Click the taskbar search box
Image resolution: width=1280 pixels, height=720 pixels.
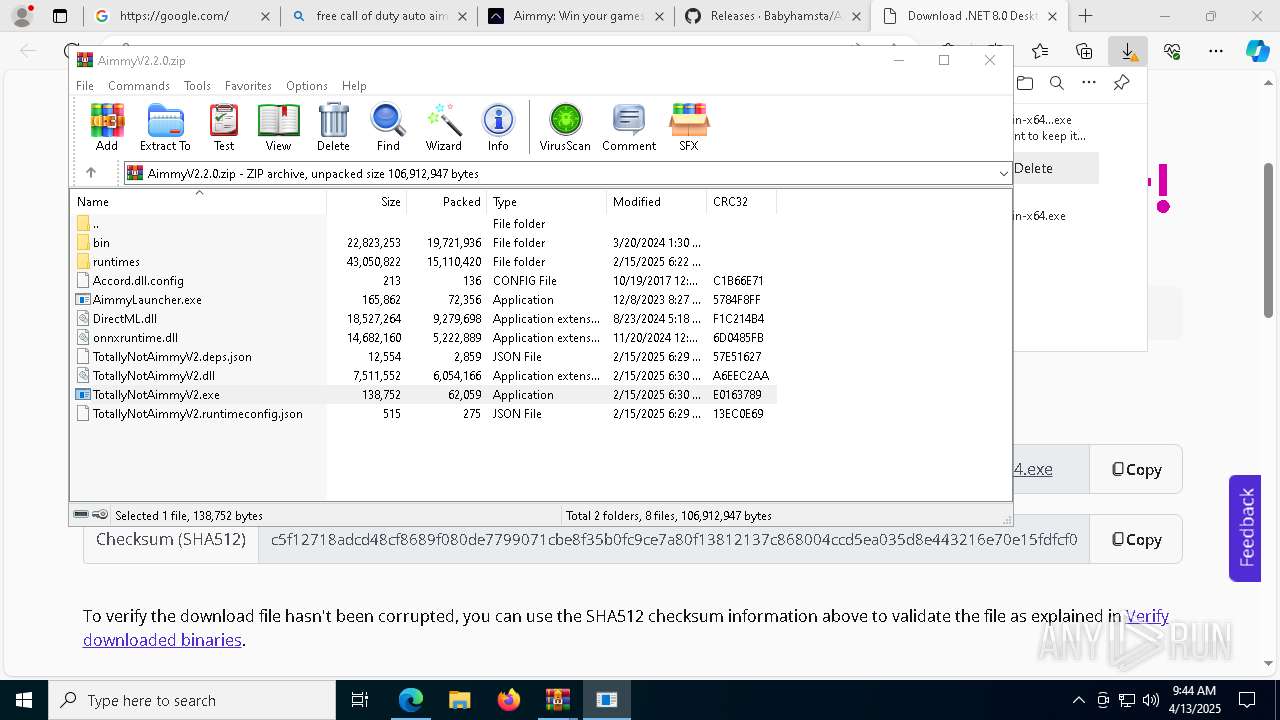(191, 700)
